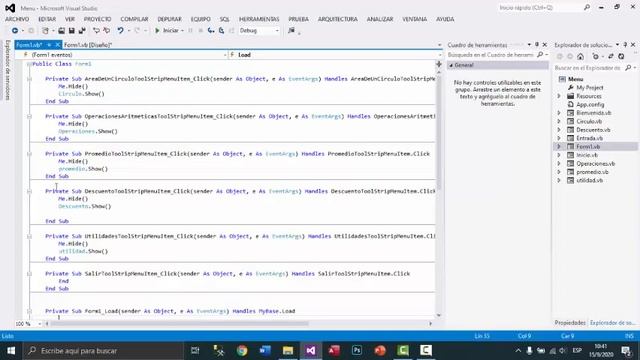
Task: Click the uncomment selected lines icon
Action: (x=107, y=31)
